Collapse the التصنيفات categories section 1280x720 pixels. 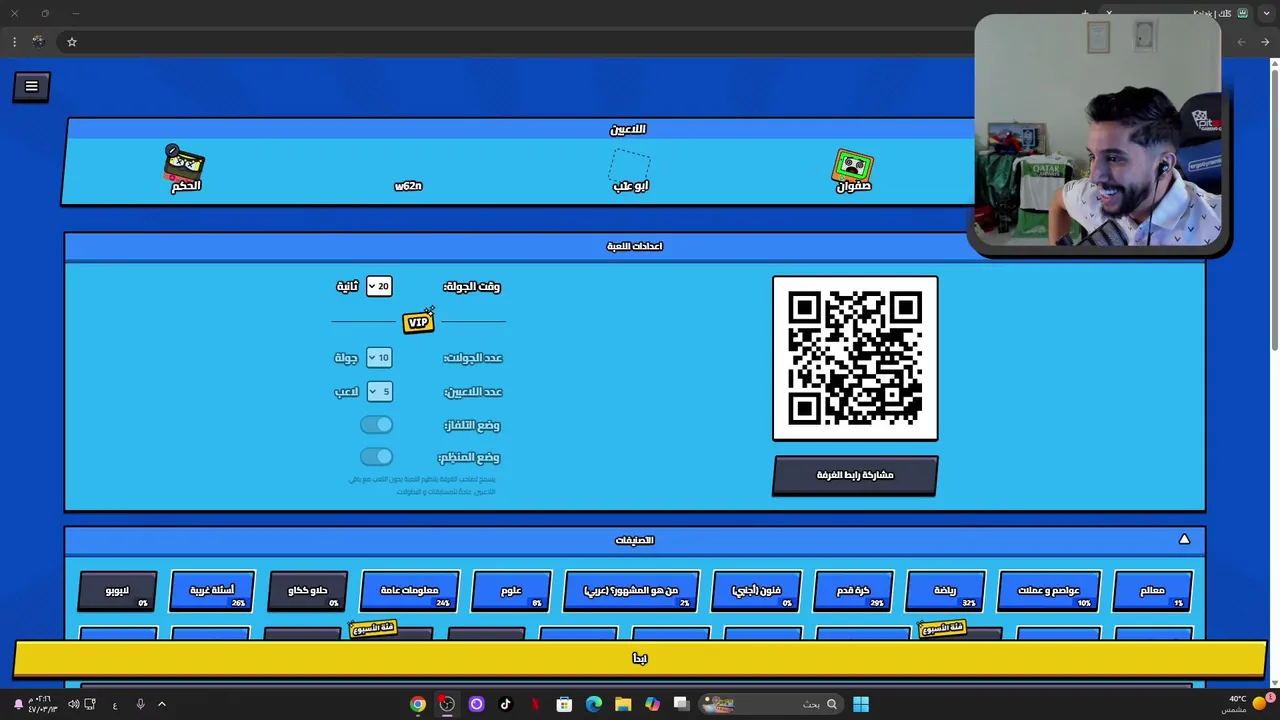(x=1184, y=540)
